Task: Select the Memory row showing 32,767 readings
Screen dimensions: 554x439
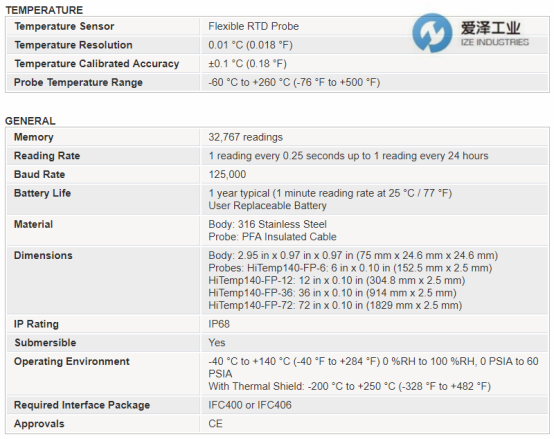Action: [277, 137]
